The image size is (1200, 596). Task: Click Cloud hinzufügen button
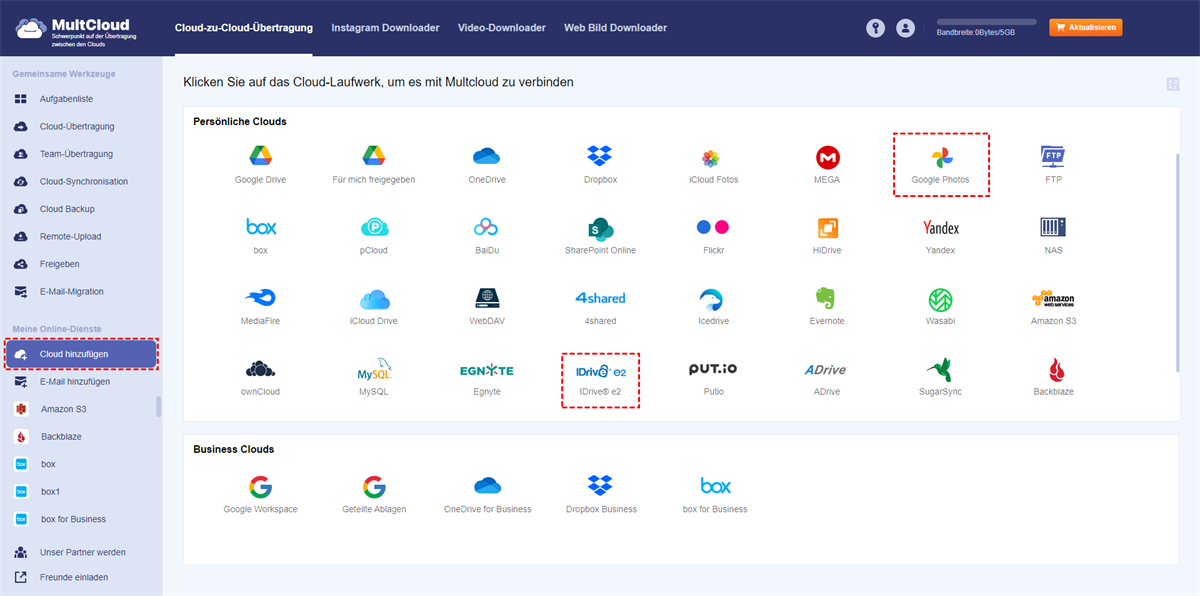[x=81, y=354]
